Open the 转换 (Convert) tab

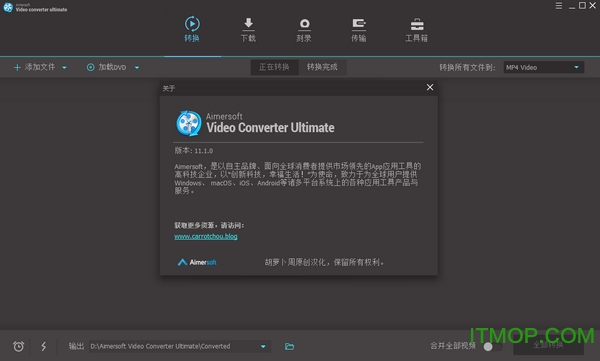click(192, 29)
